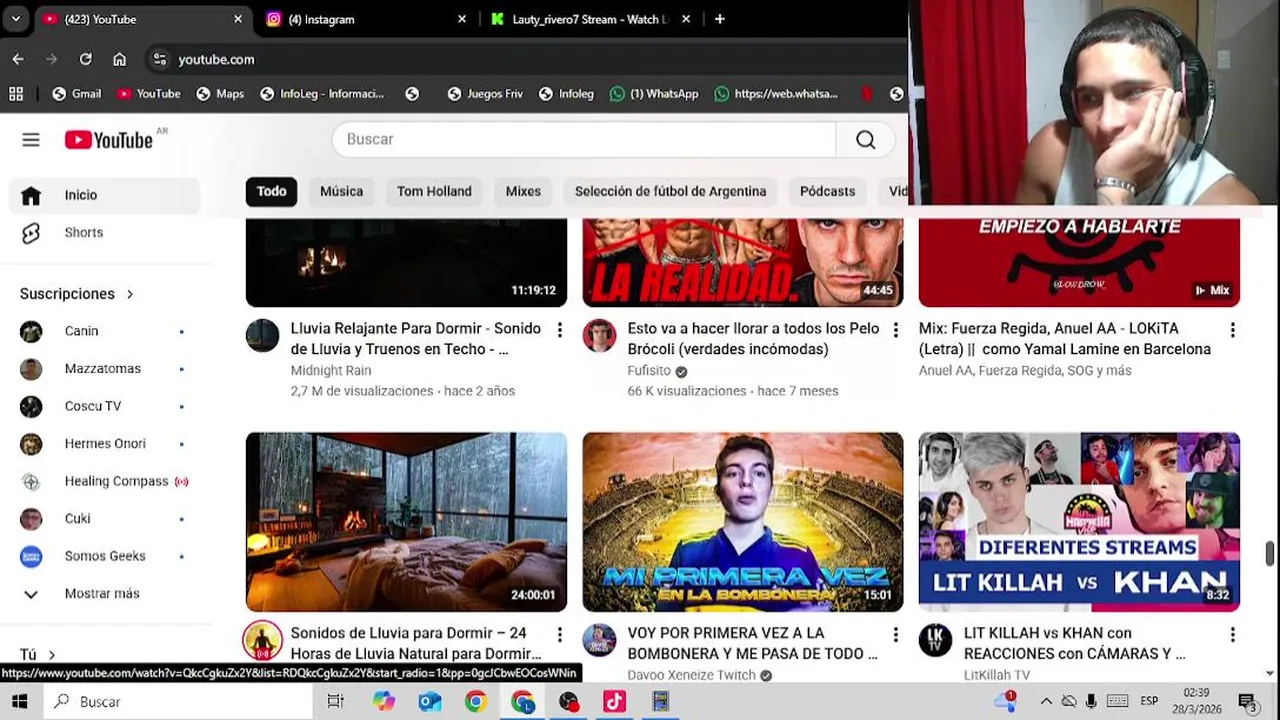The image size is (1280, 720).
Task: Open the Healing Compass live channel
Action: (x=104, y=481)
